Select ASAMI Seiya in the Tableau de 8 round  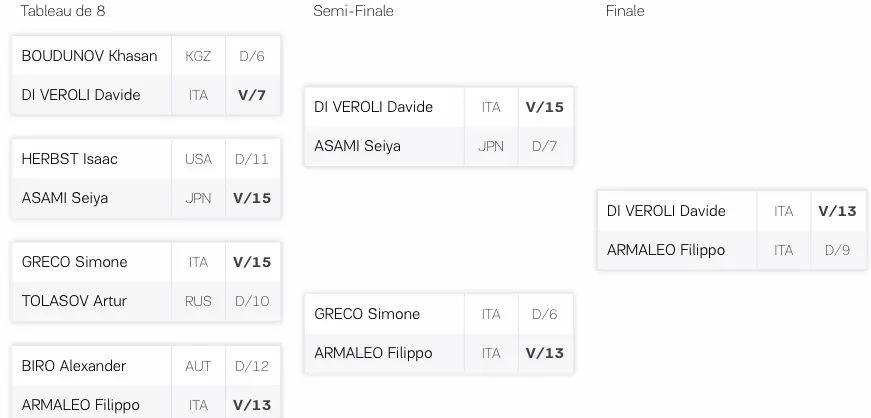[x=64, y=198]
